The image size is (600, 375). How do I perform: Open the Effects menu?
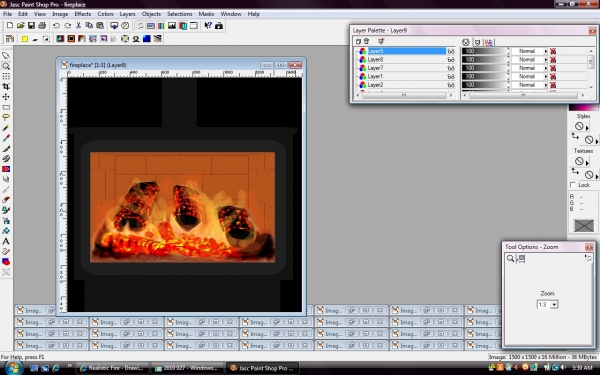pyautogui.click(x=83, y=14)
